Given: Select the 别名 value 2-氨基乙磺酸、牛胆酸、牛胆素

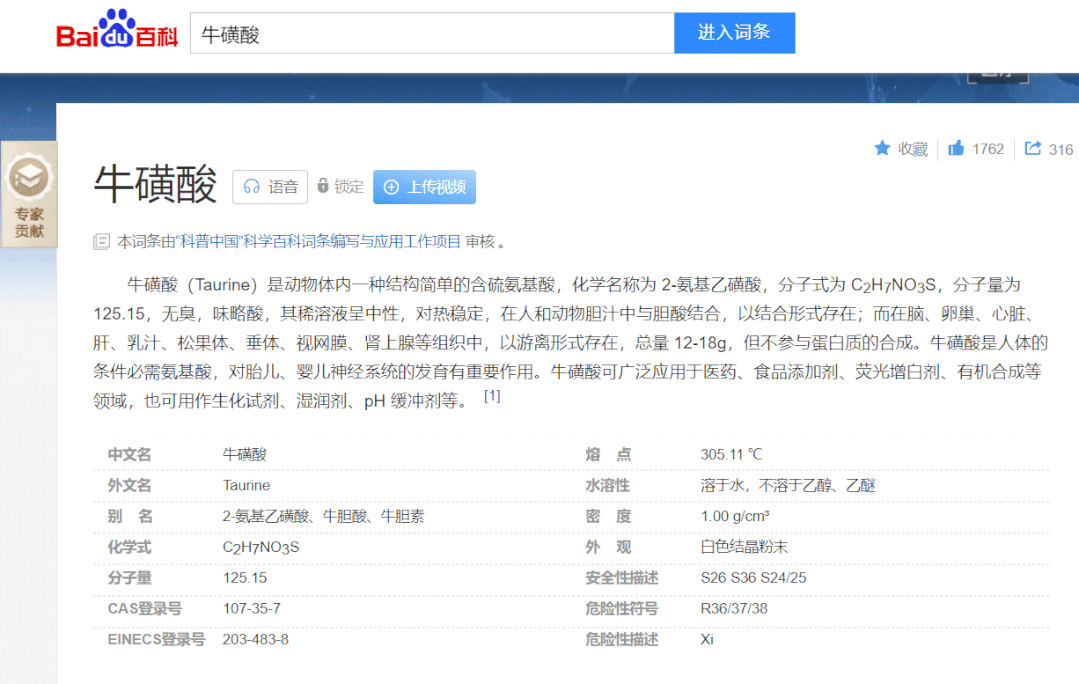Looking at the screenshot, I should (x=323, y=516).
